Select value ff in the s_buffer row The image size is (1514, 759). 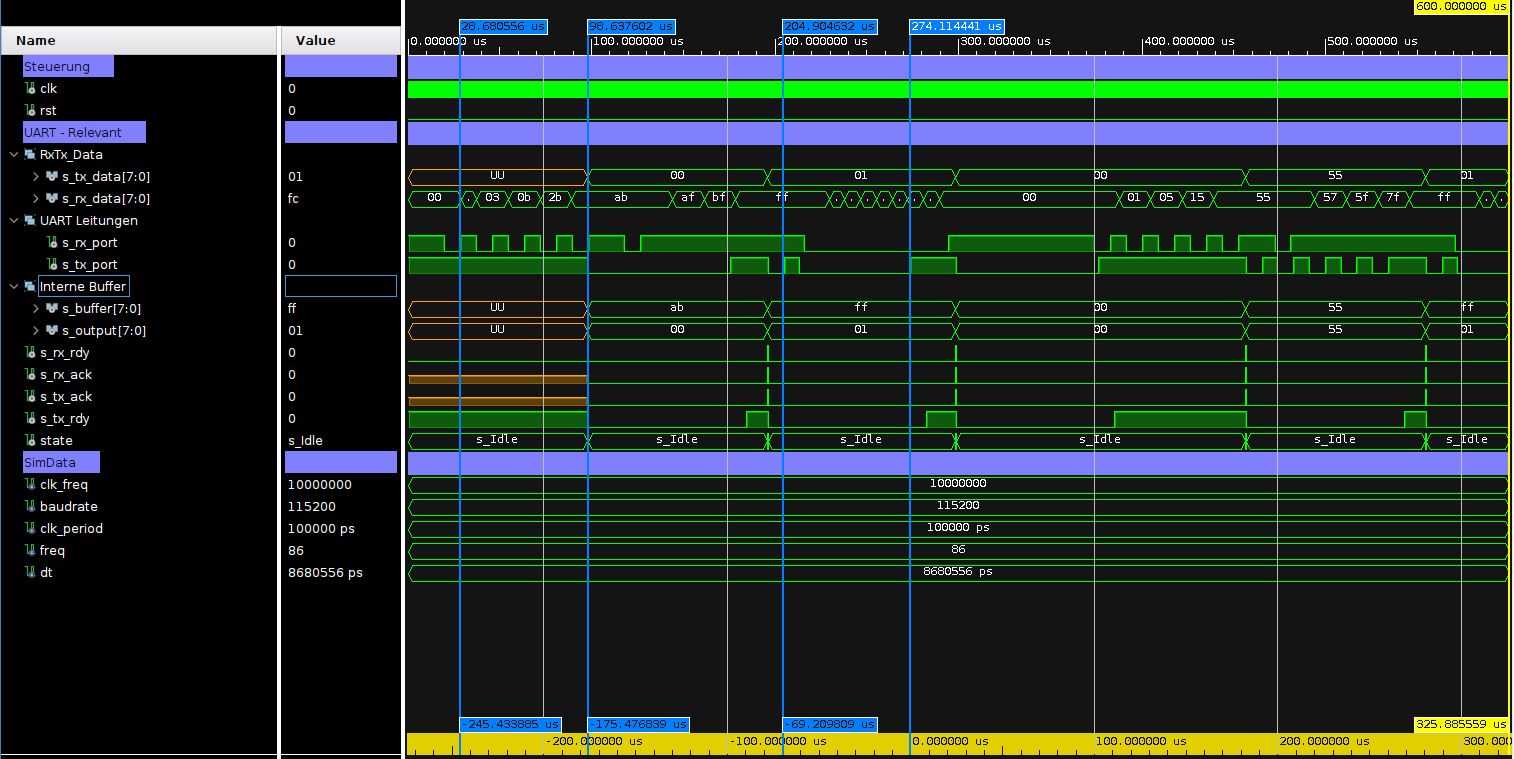[x=293, y=309]
